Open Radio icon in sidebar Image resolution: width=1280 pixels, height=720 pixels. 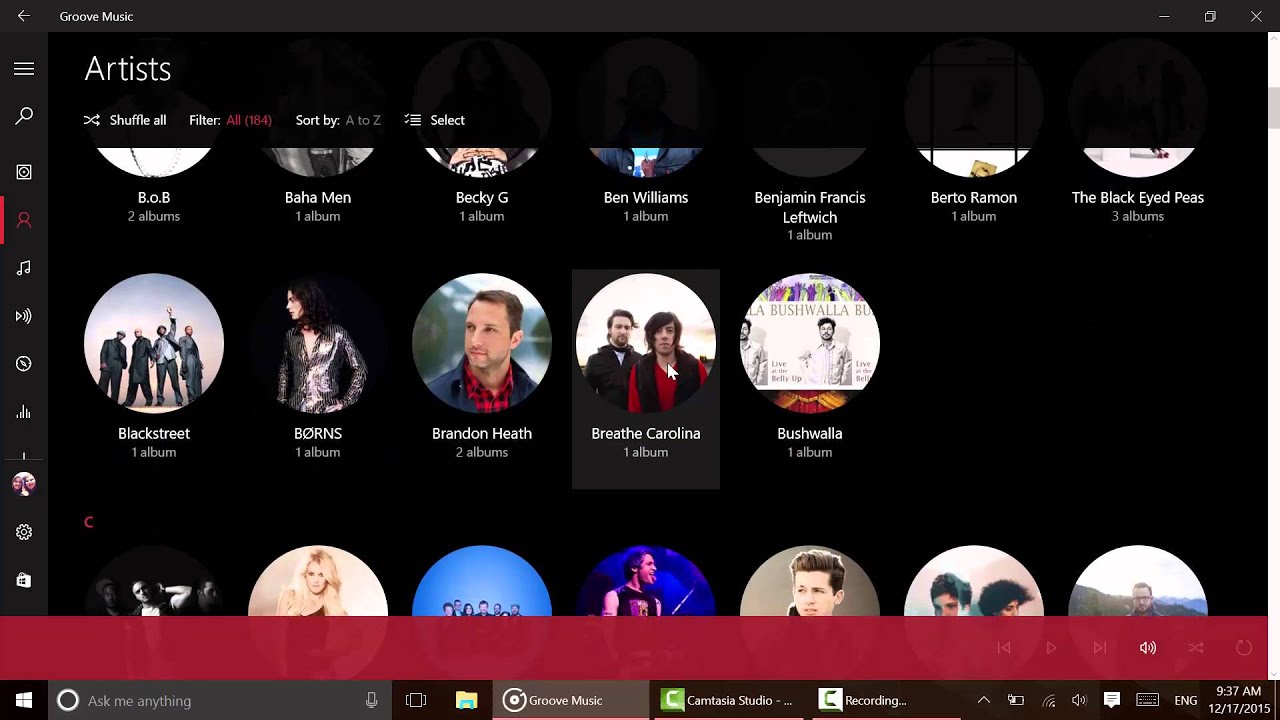coord(24,316)
